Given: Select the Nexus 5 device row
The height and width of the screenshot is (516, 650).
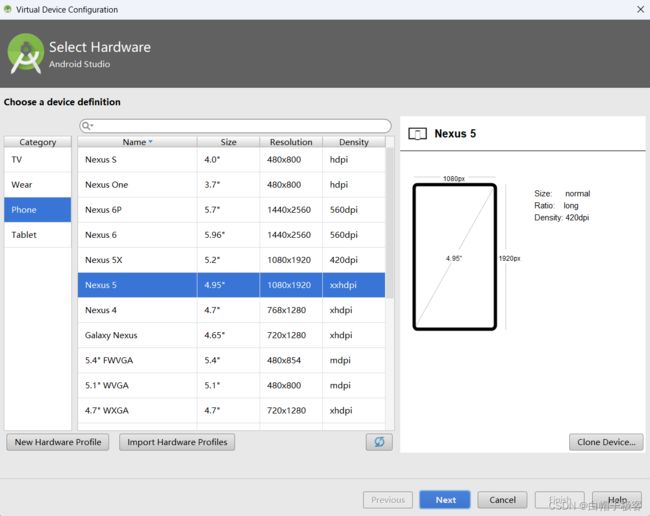Looking at the screenshot, I should tap(231, 285).
